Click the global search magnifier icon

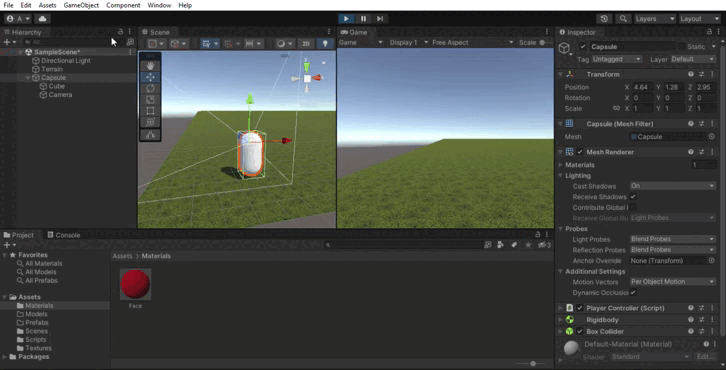pyautogui.click(x=624, y=19)
